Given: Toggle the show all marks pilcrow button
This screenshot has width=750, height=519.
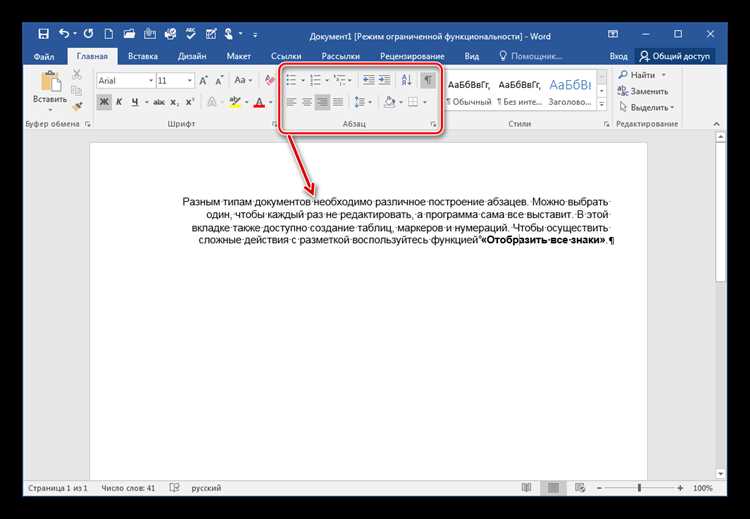Looking at the screenshot, I should [x=428, y=80].
